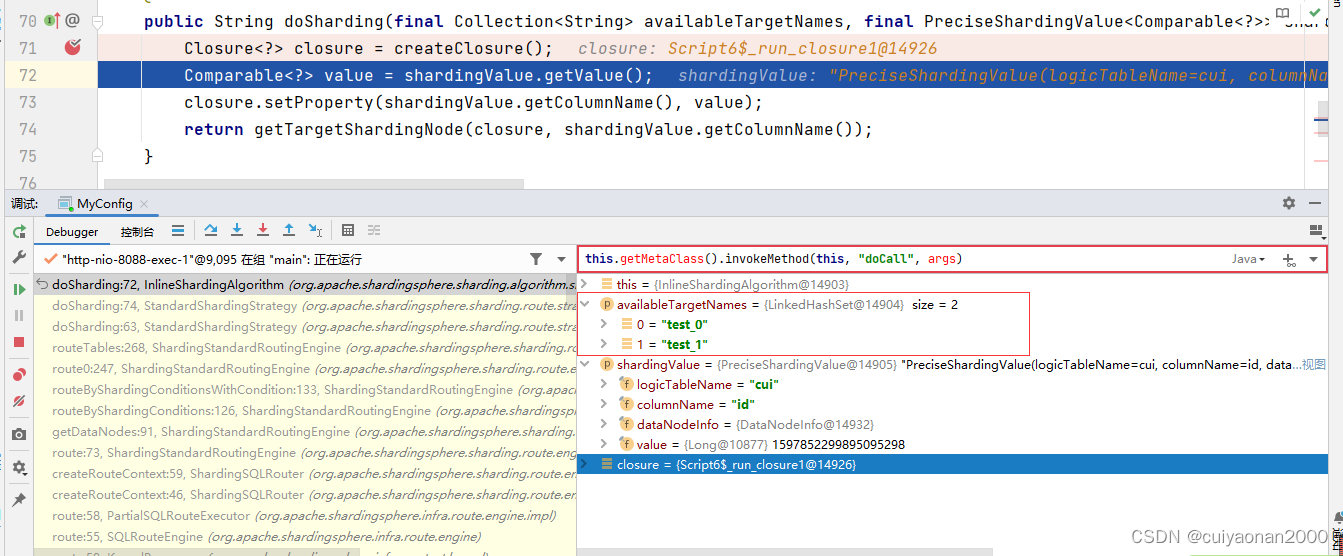Click the green inspection checkmark in the editor
1343x556 pixels.
coord(1314,11)
